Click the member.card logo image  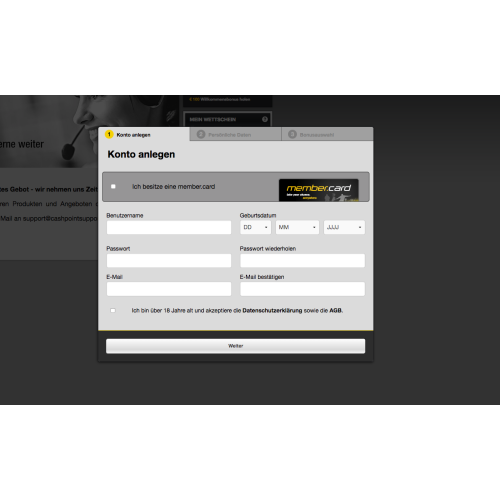(319, 190)
